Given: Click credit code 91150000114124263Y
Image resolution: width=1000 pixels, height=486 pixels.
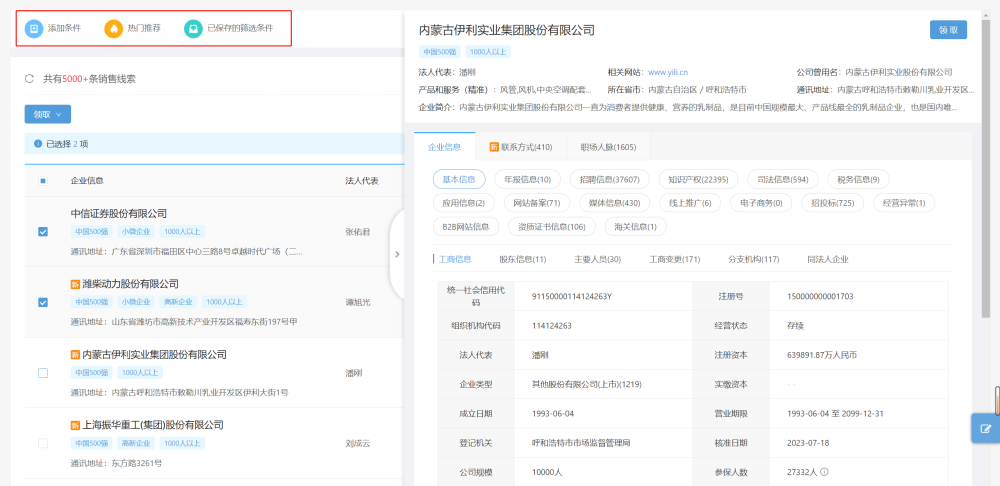Looking at the screenshot, I should coord(572,296).
